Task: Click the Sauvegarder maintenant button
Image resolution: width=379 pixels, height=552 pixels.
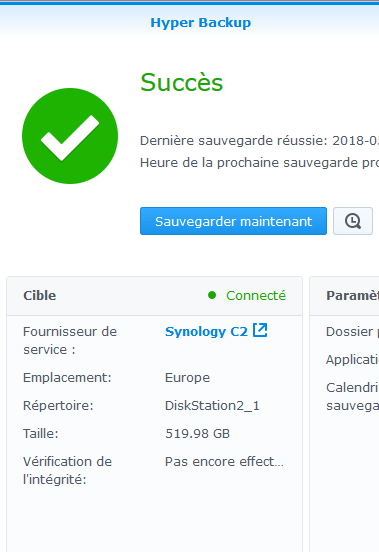Action: 233,221
